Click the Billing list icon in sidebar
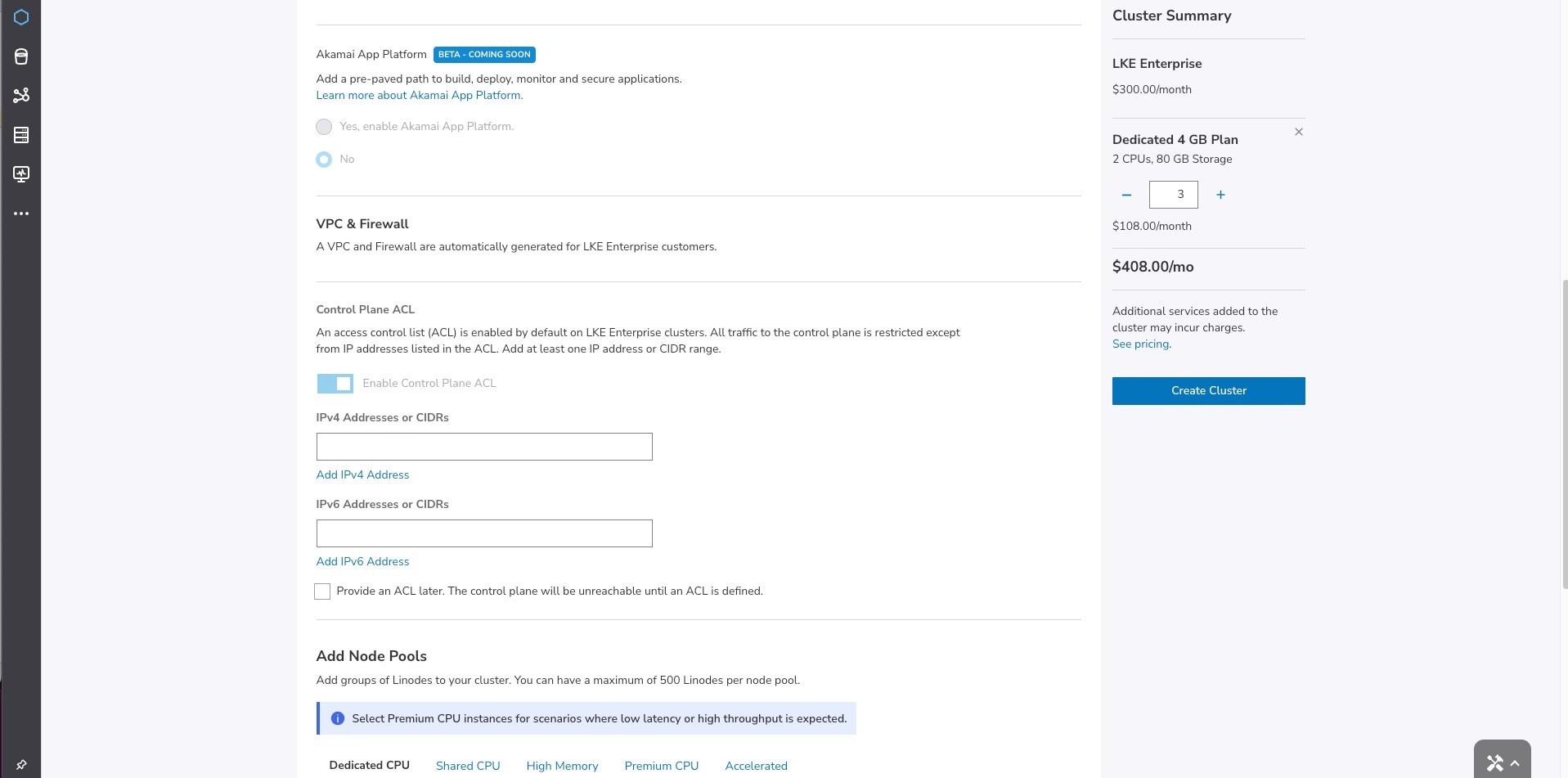Screen dimensions: 1568x778 (20, 135)
